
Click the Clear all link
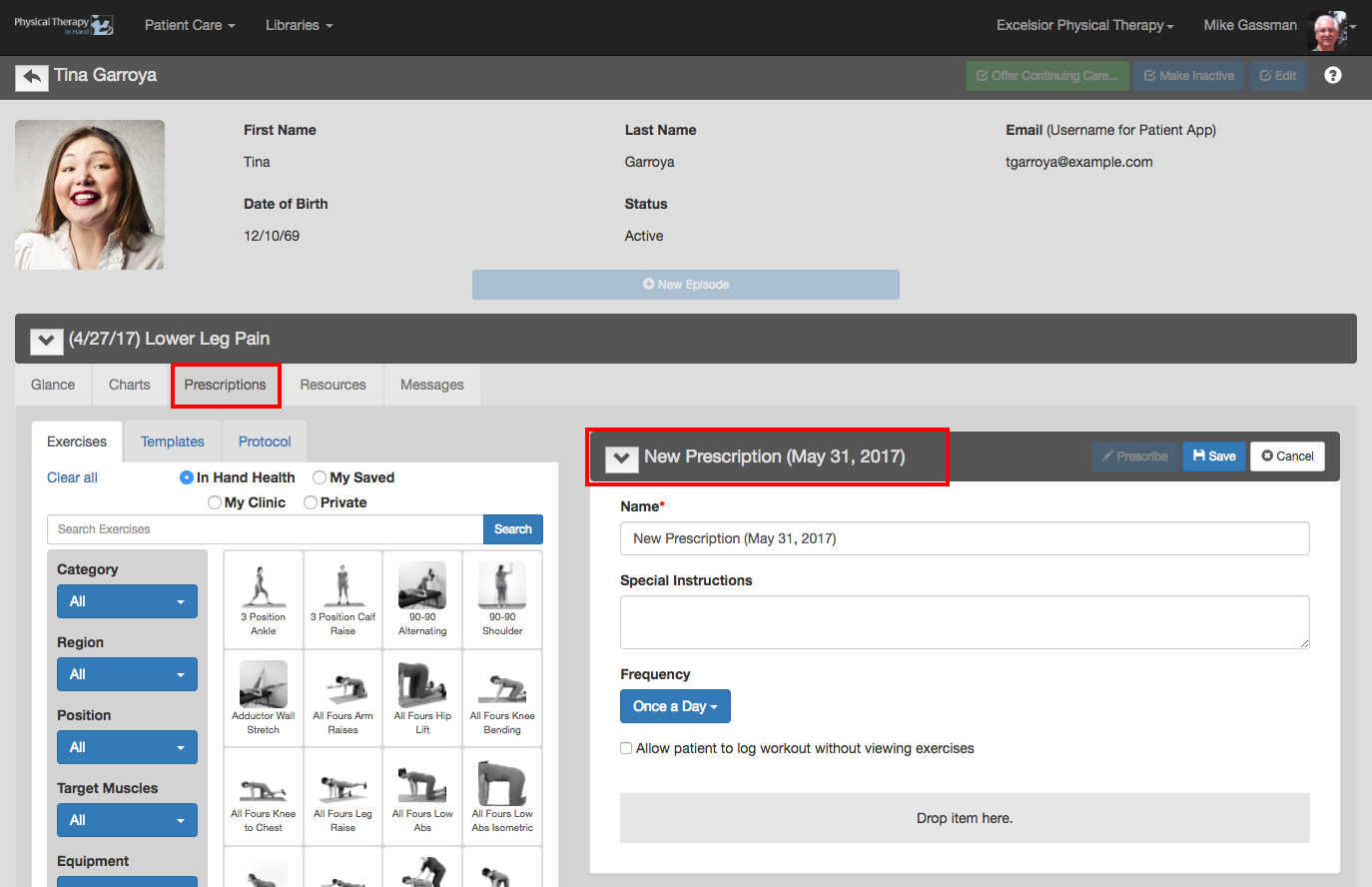72,477
